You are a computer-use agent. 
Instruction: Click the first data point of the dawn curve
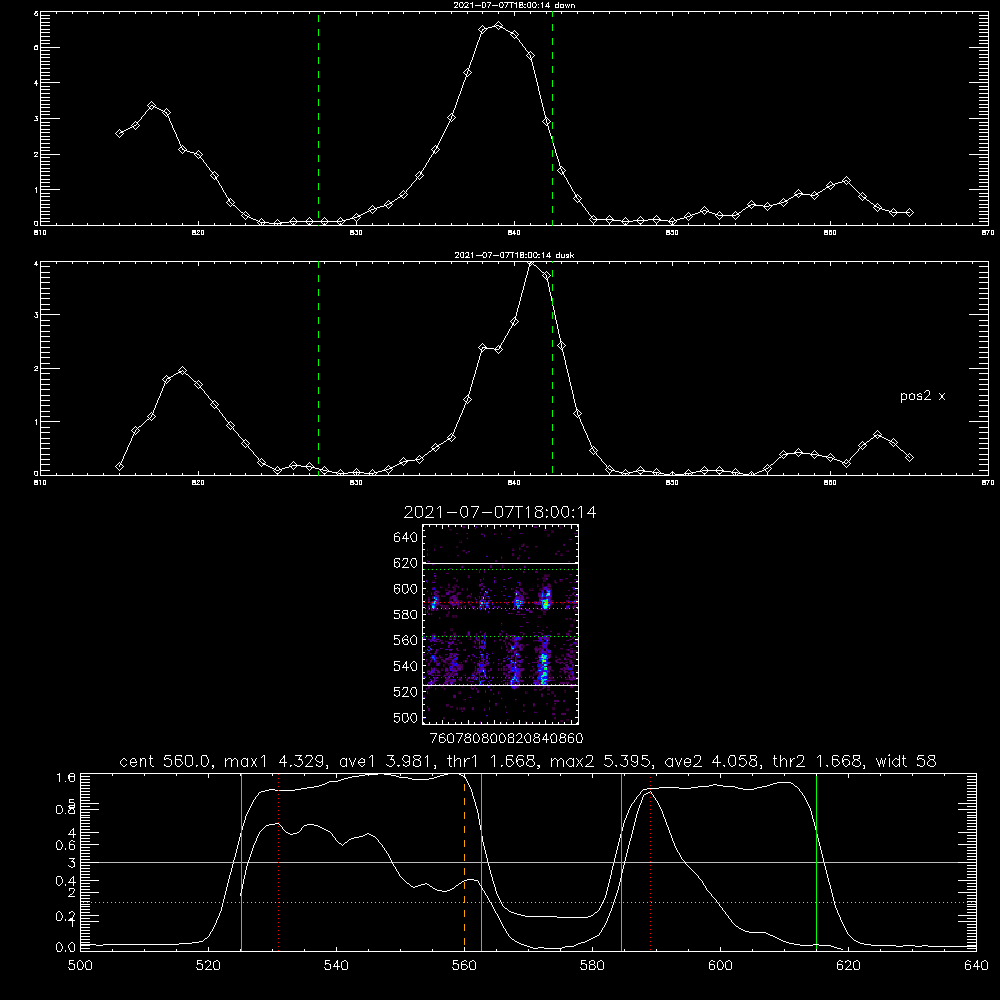119,133
